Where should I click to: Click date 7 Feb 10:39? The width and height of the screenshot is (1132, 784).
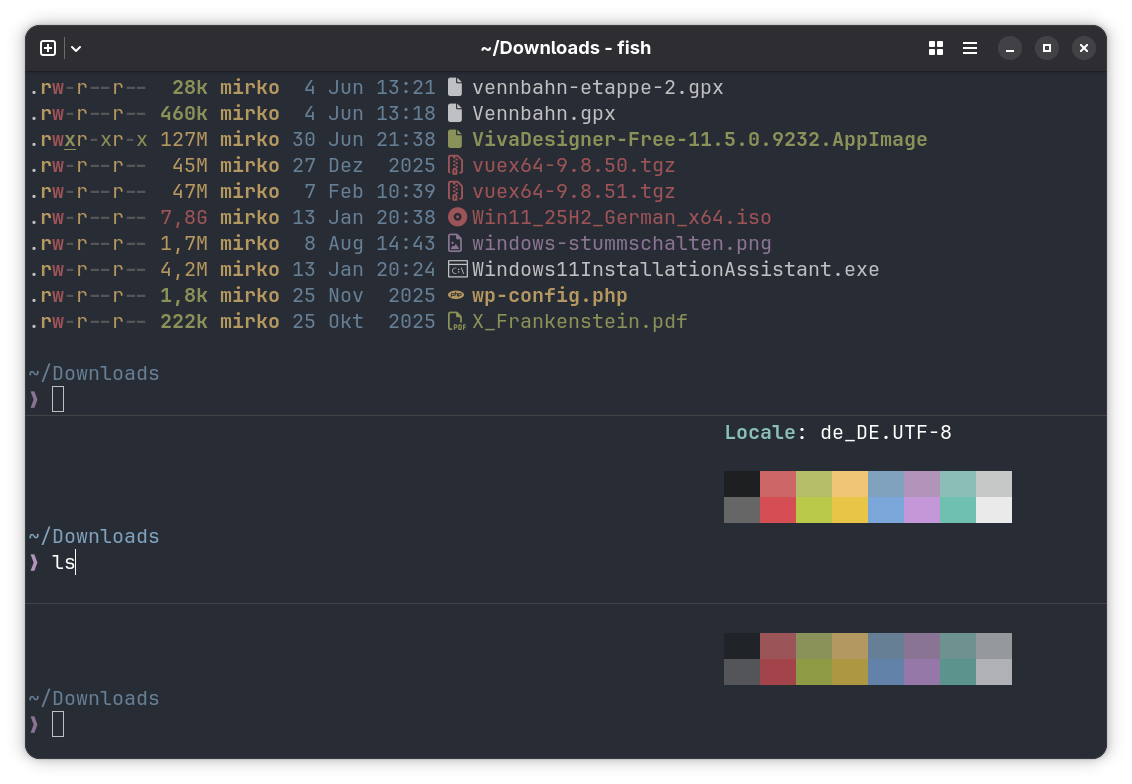pyautogui.click(x=370, y=191)
